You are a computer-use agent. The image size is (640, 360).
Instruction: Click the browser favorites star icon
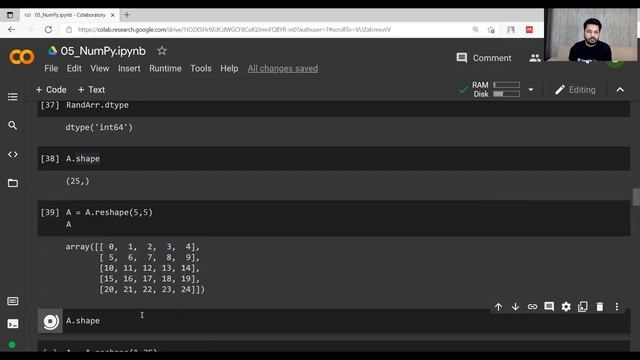[x=491, y=29]
